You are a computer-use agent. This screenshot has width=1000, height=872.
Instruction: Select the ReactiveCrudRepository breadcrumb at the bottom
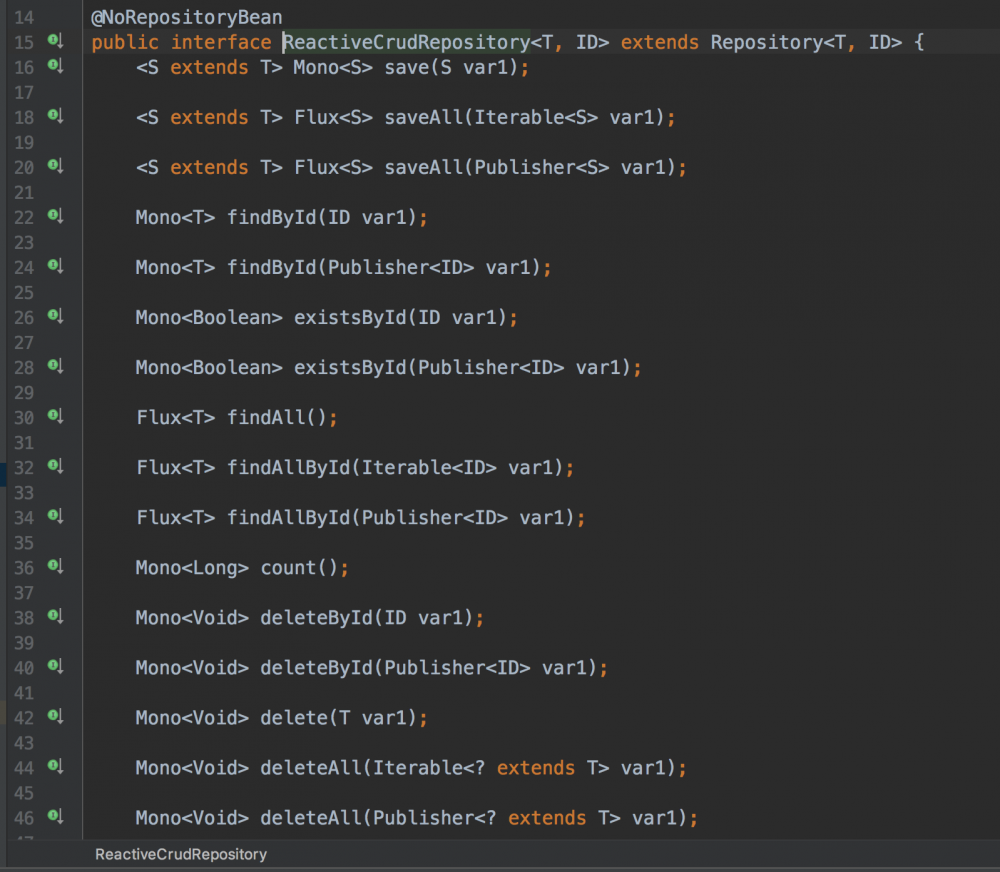pyautogui.click(x=180, y=855)
